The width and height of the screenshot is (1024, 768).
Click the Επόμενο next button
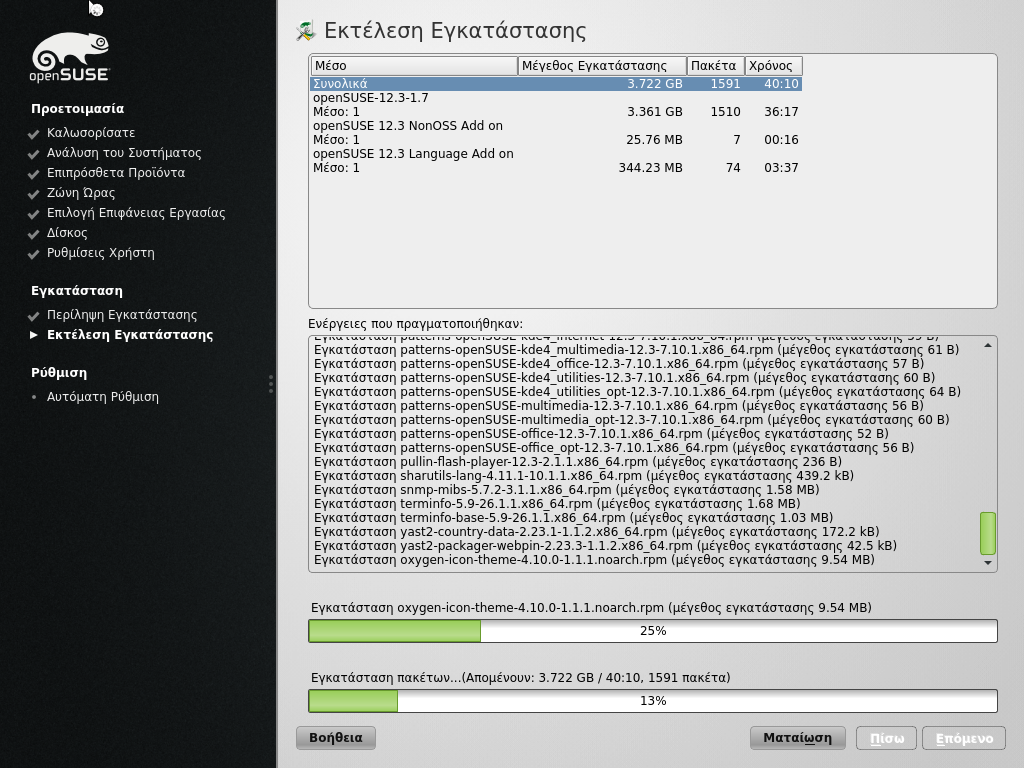(964, 738)
